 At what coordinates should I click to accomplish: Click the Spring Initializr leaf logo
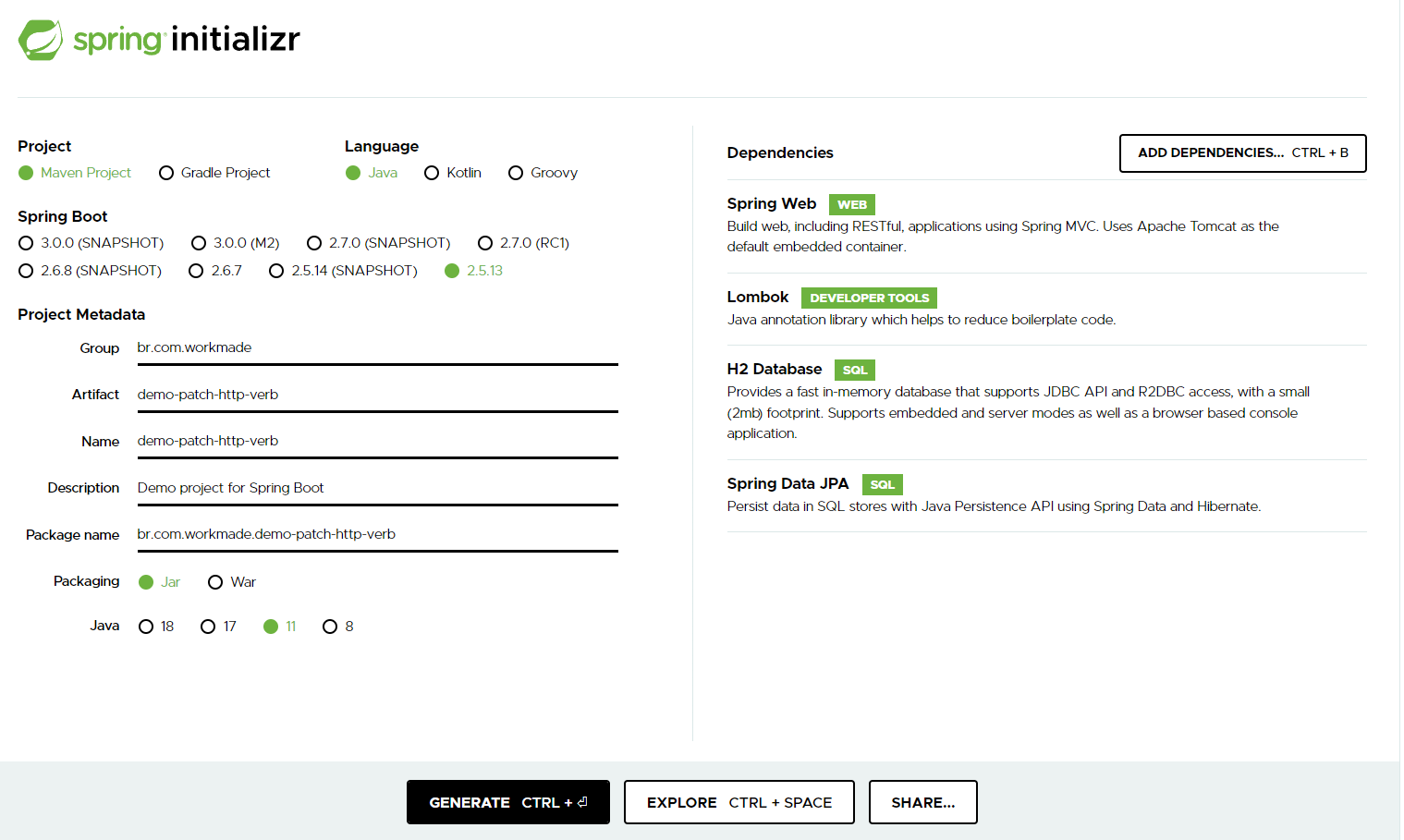click(41, 40)
